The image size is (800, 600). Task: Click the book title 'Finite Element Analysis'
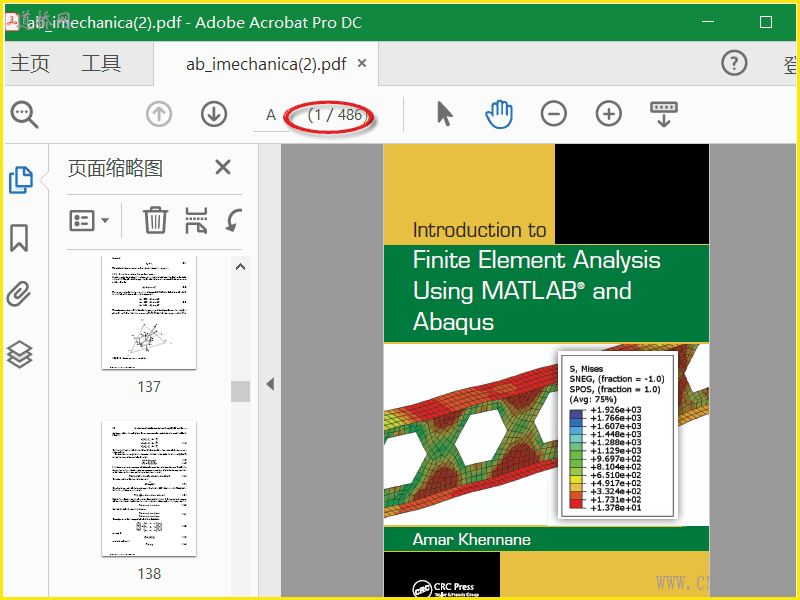[536, 260]
